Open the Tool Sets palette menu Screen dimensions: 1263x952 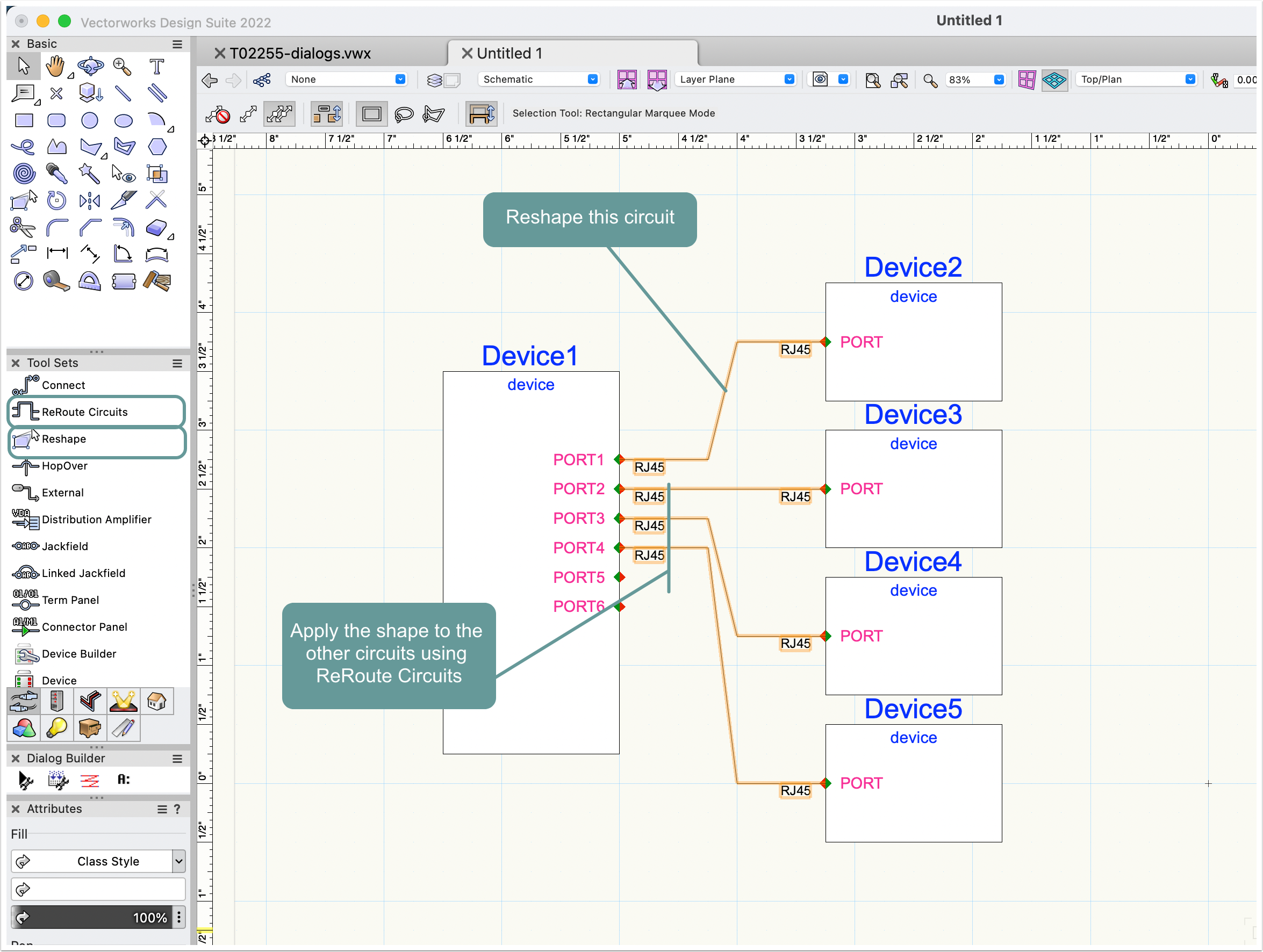pos(177,363)
